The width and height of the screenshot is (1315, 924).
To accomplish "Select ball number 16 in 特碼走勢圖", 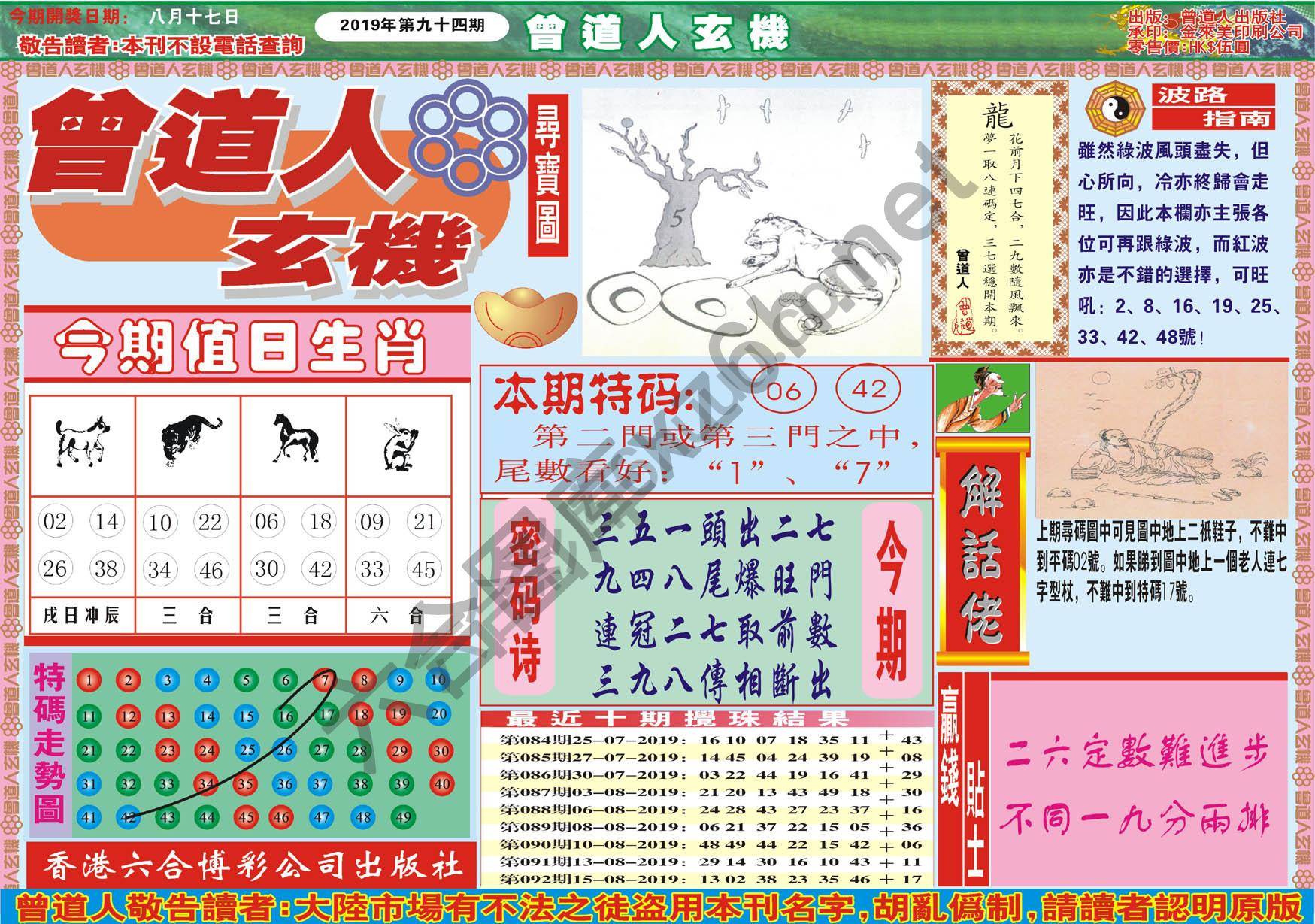I will pos(286,716).
